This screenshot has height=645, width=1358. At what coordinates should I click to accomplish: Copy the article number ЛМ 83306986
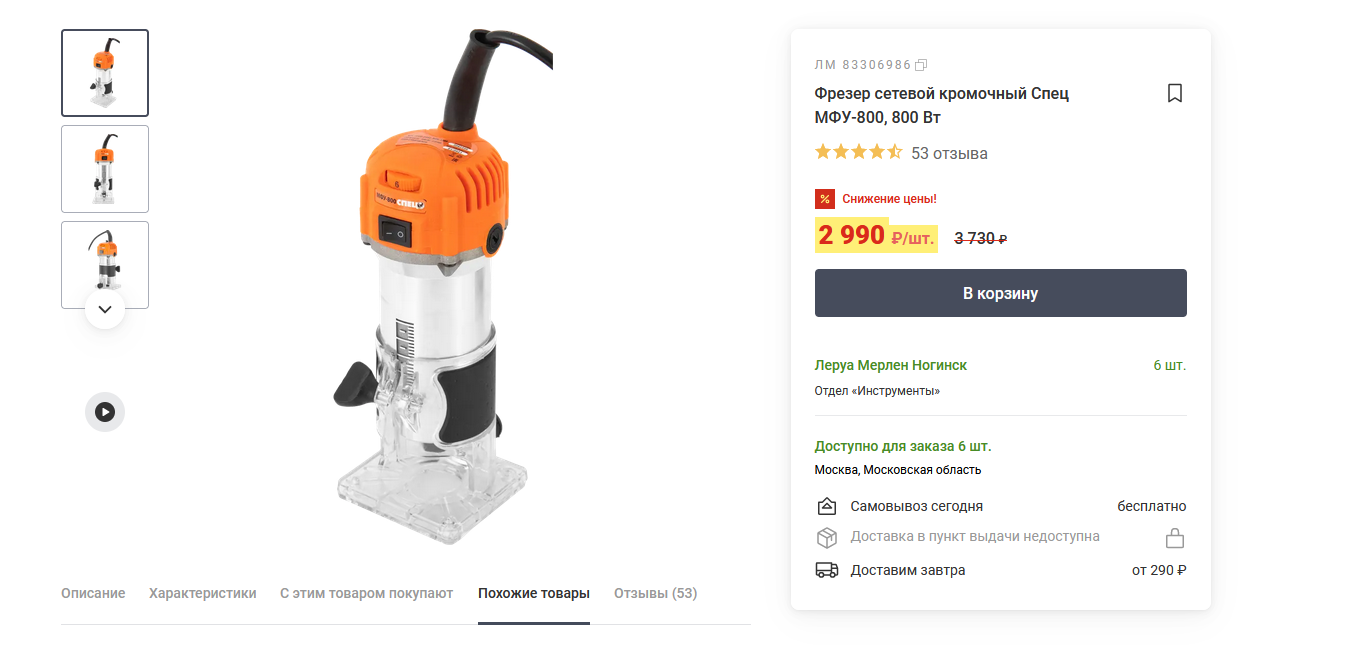(922, 65)
